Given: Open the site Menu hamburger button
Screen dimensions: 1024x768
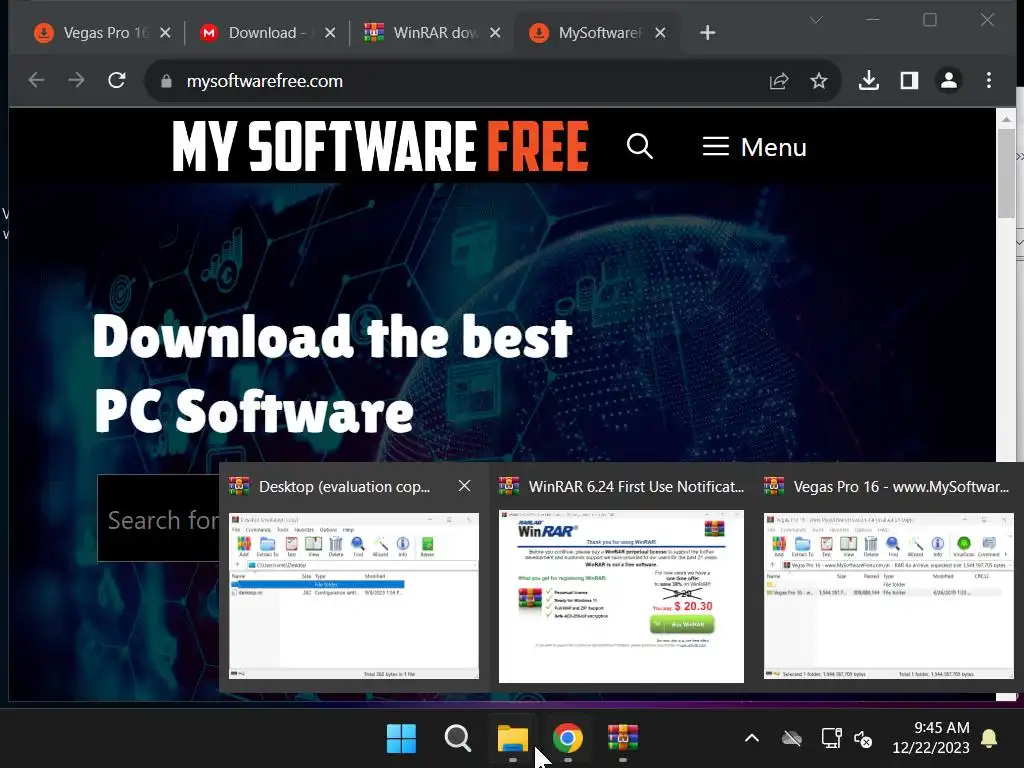Looking at the screenshot, I should (754, 147).
